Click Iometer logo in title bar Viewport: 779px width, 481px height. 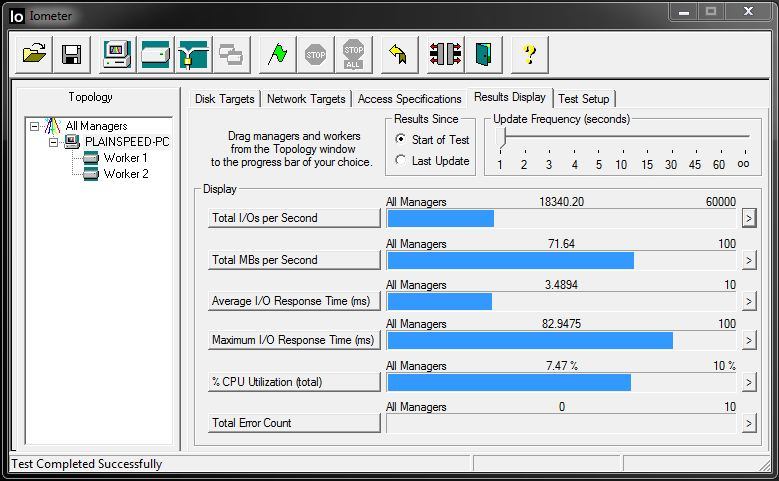click(16, 16)
